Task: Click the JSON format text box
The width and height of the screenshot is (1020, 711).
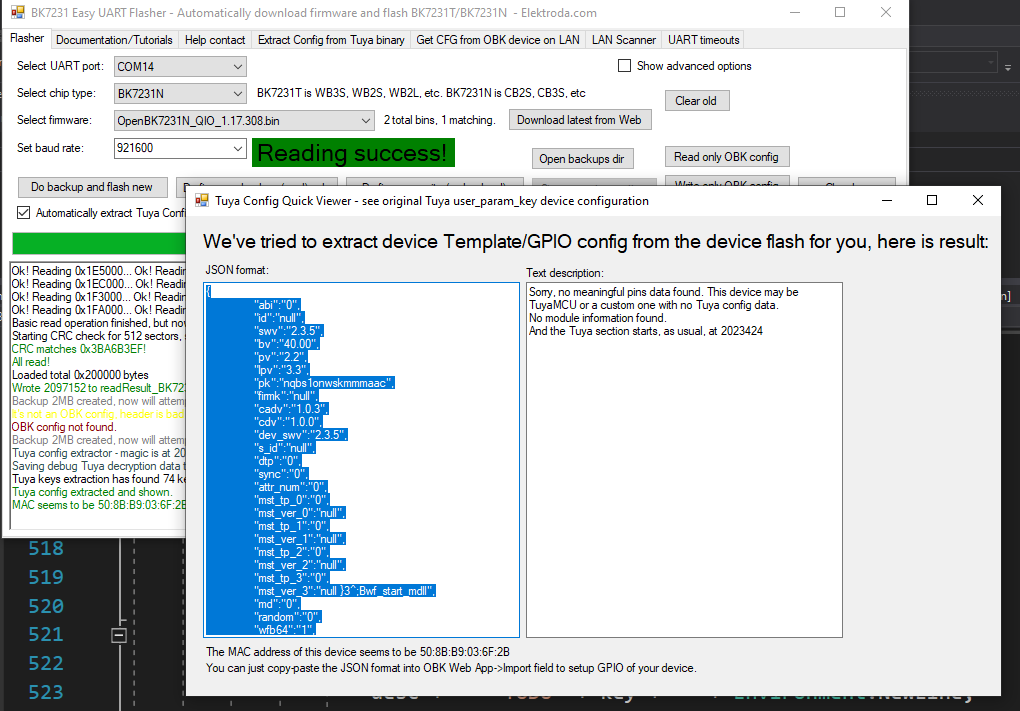Action: point(361,459)
